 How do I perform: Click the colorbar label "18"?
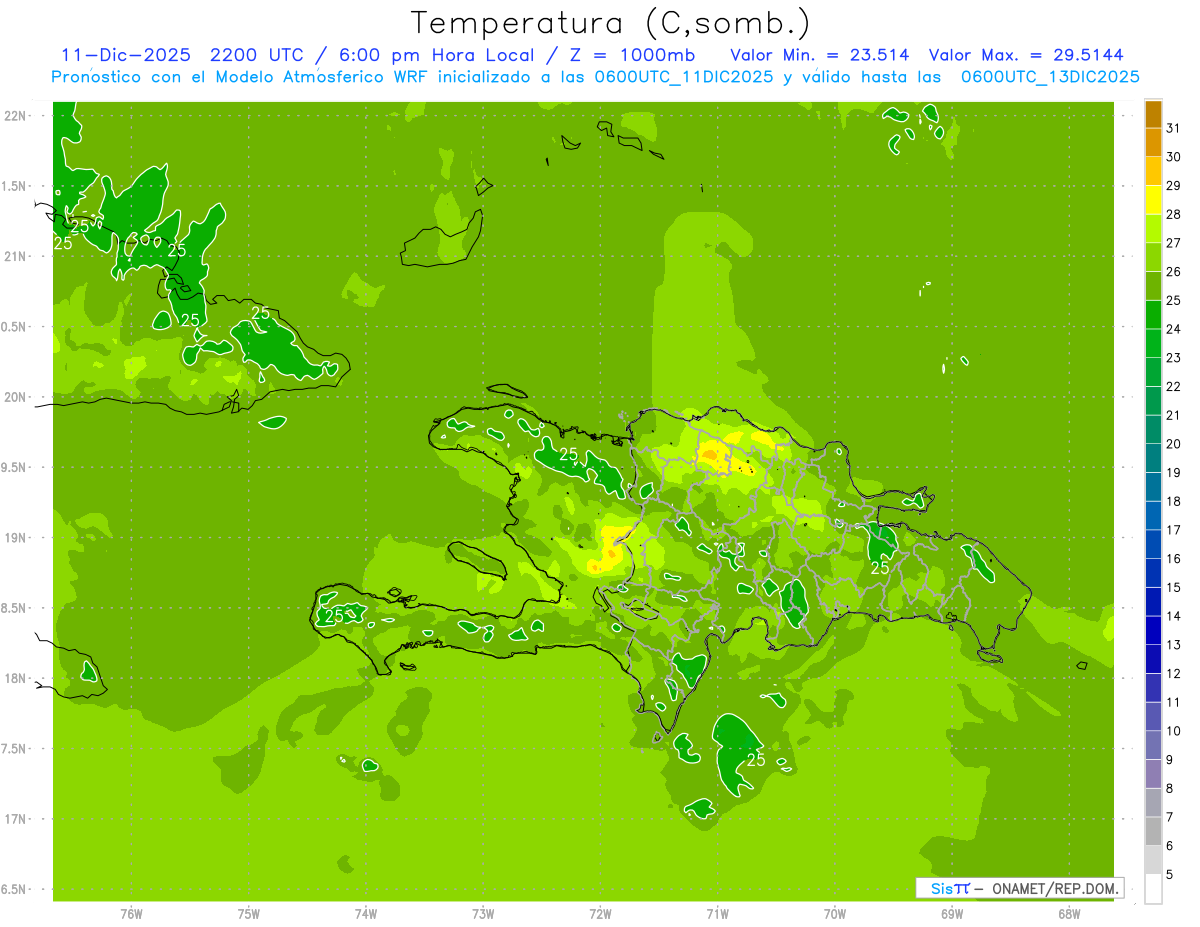pyautogui.click(x=1173, y=501)
